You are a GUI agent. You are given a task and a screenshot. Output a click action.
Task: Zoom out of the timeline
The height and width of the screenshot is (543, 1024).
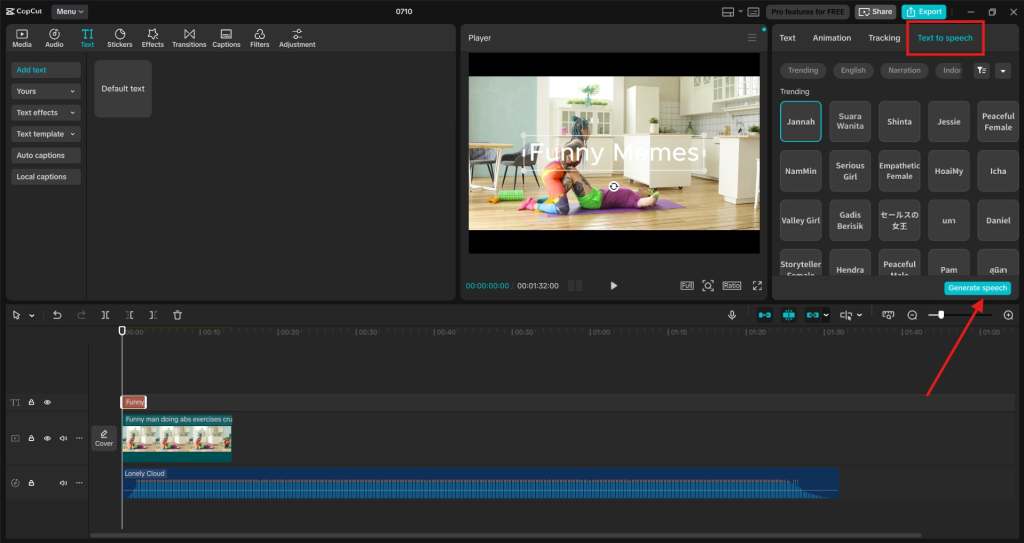(912, 315)
